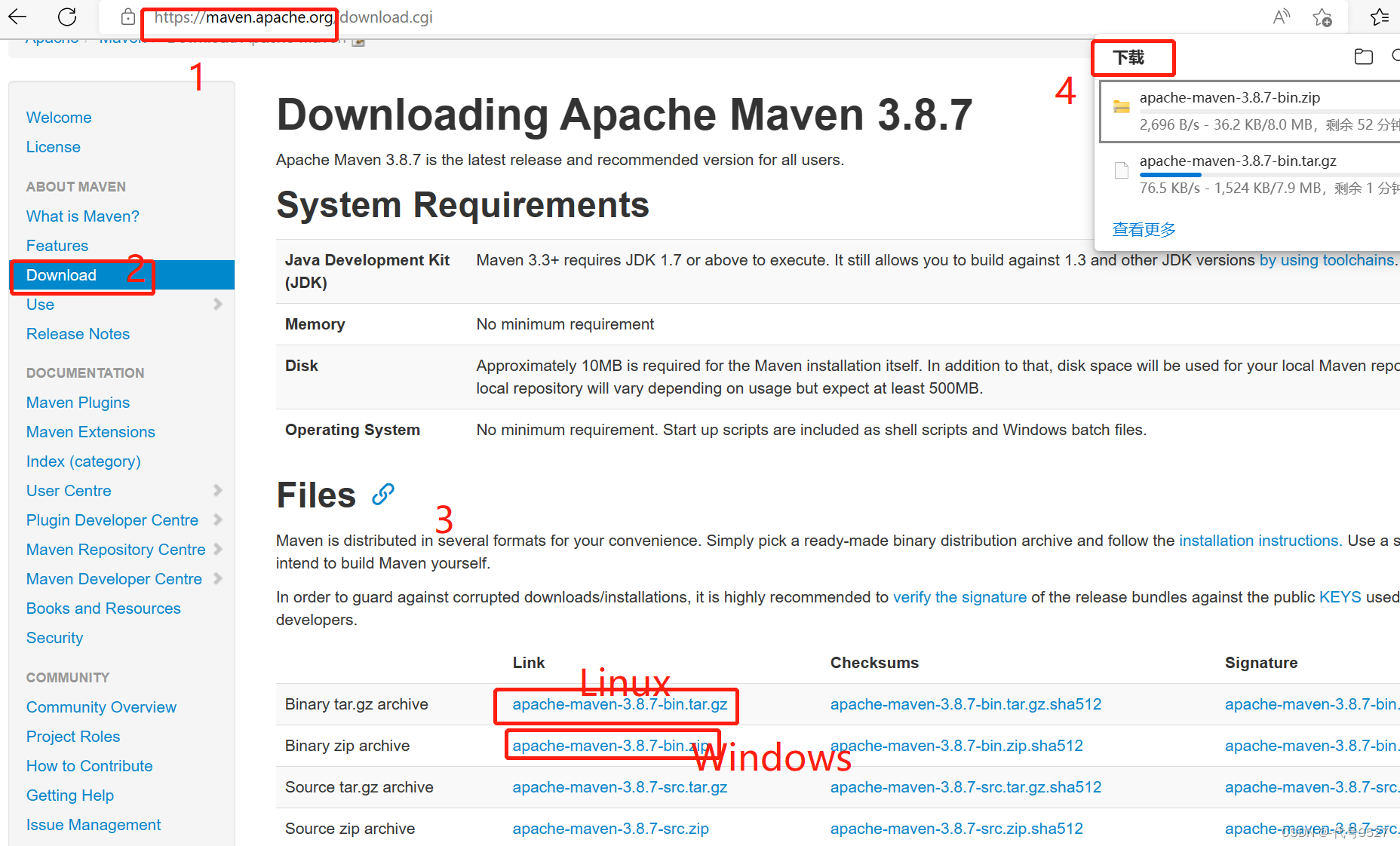Expand the Maven Repository Centre chevron
The height and width of the screenshot is (846, 1400).
pyautogui.click(x=218, y=549)
